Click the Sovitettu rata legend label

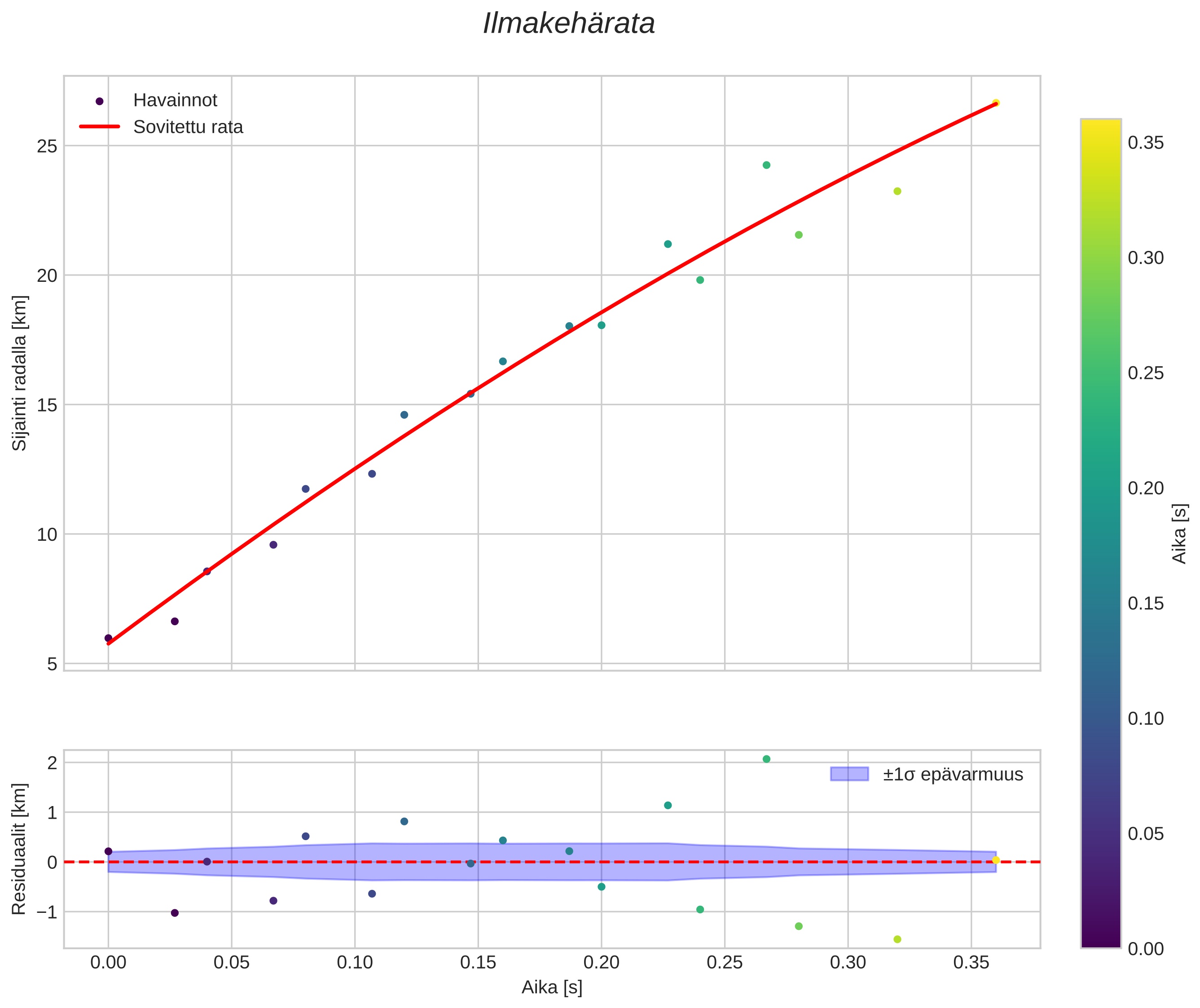click(x=188, y=127)
